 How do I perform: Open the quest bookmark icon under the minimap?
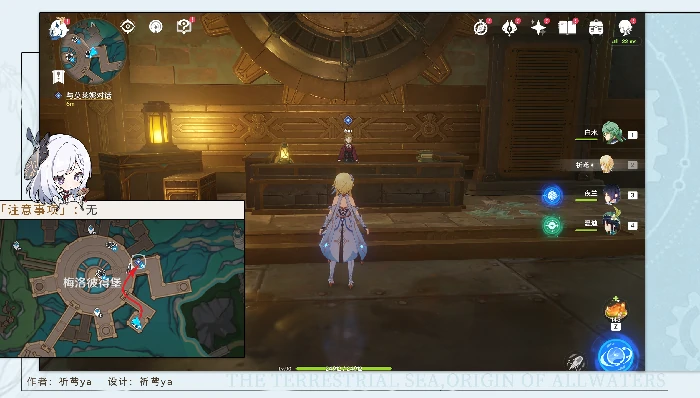tap(58, 77)
